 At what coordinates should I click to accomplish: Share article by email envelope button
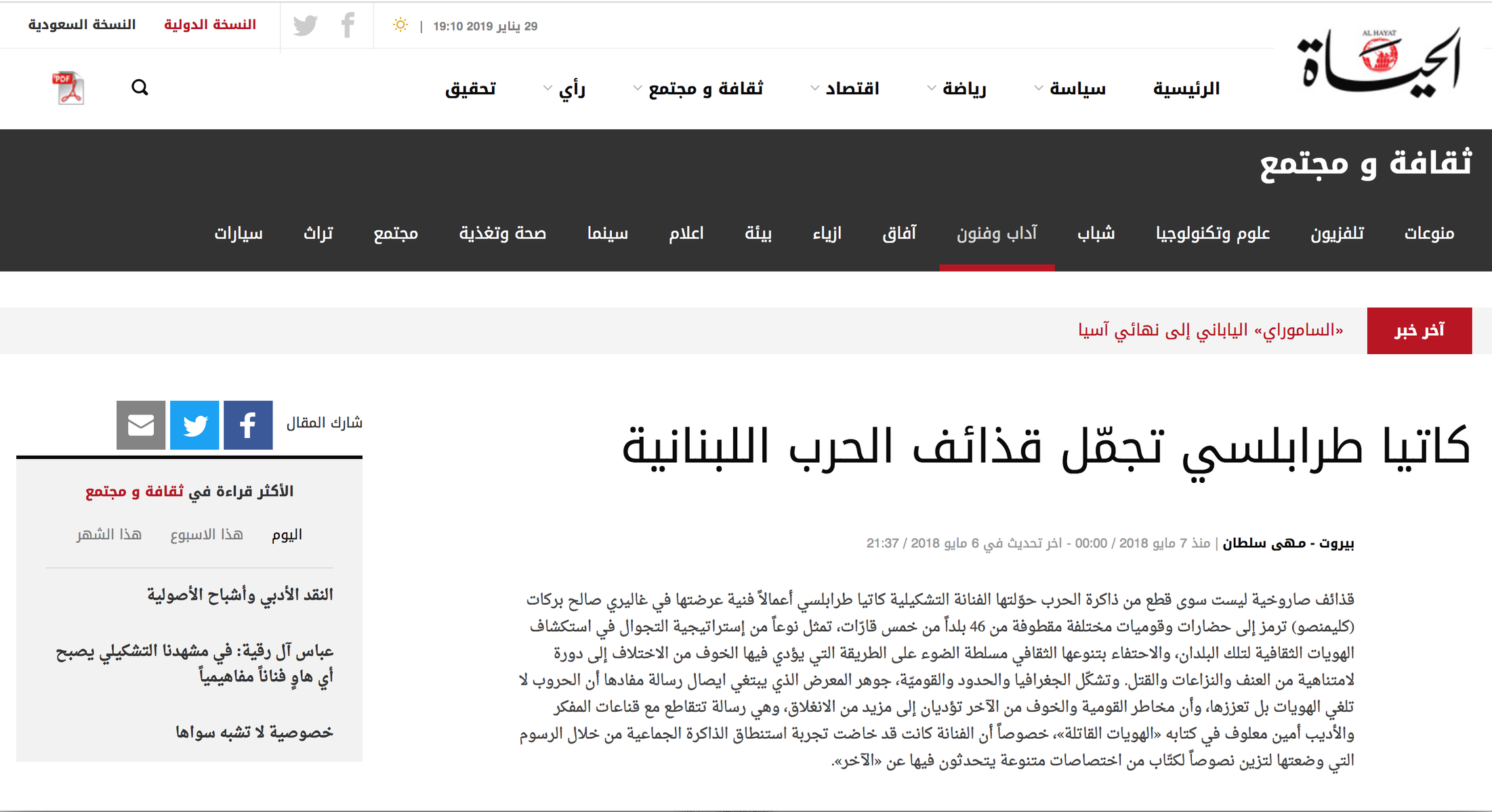[141, 425]
